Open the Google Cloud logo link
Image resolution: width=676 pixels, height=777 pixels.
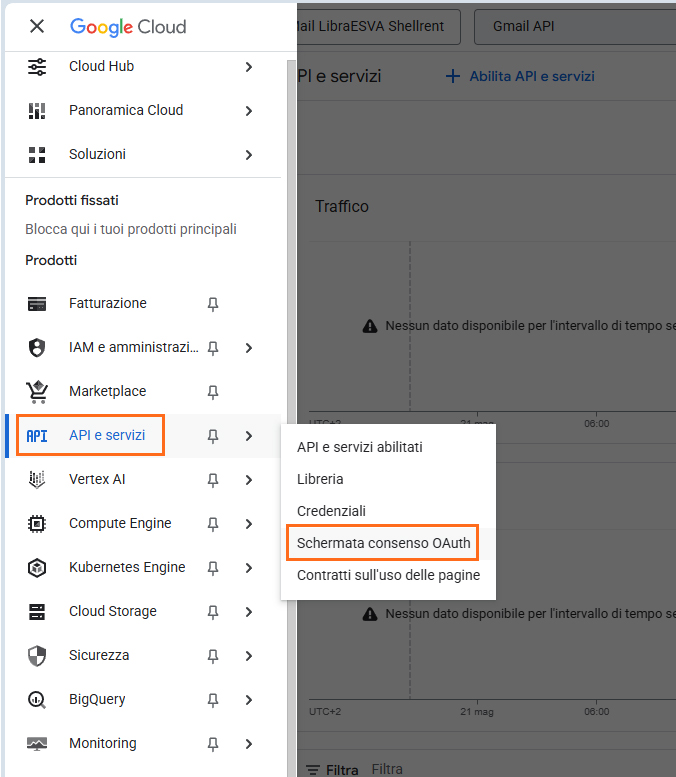(x=128, y=27)
